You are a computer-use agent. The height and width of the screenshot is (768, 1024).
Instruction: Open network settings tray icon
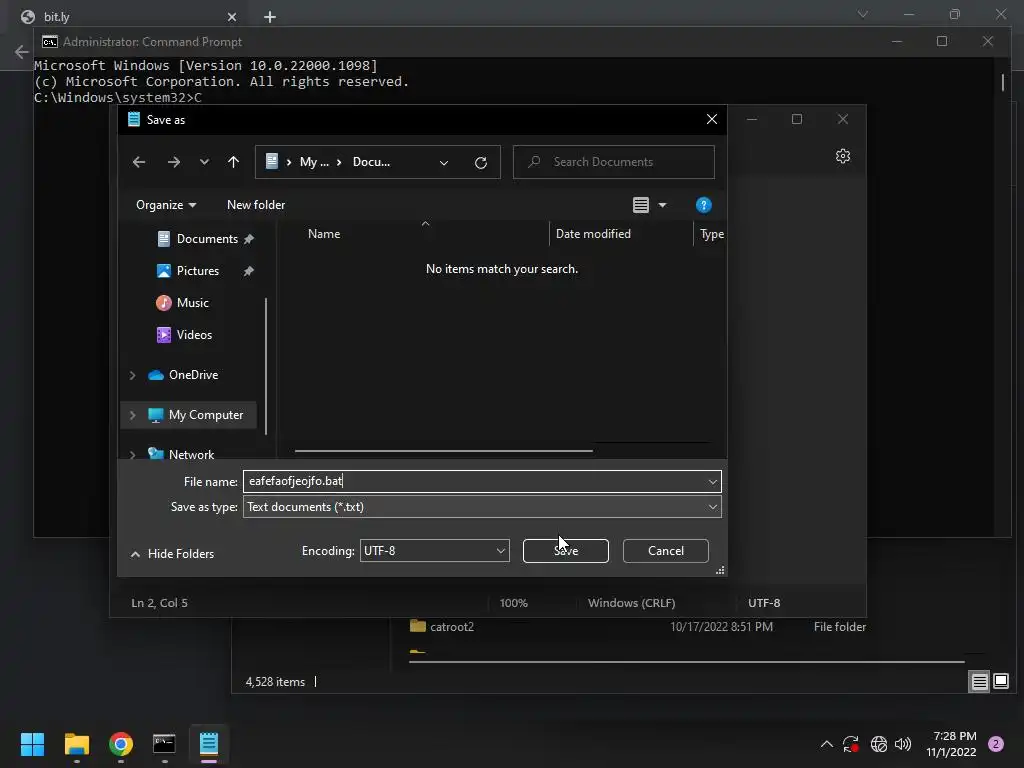coord(878,744)
